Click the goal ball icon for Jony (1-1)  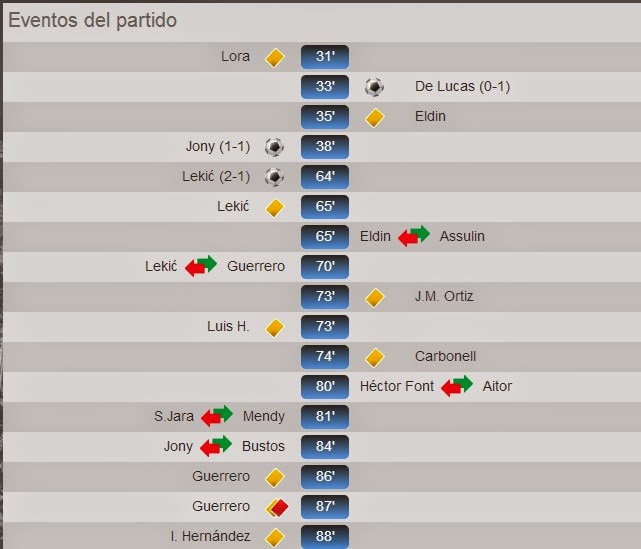(274, 147)
